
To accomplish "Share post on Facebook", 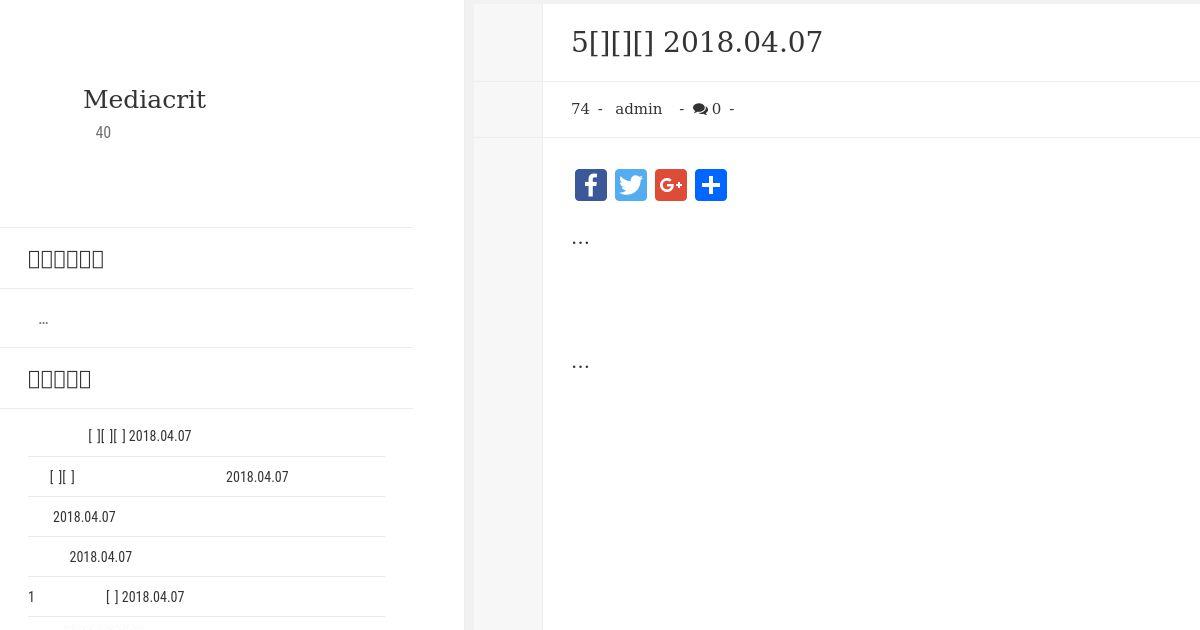I will pos(591,185).
